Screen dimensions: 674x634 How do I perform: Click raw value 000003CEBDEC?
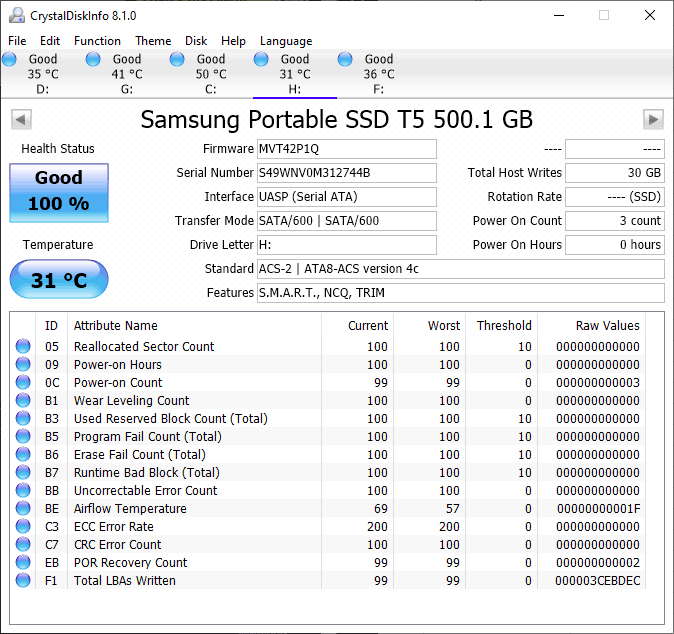597,581
